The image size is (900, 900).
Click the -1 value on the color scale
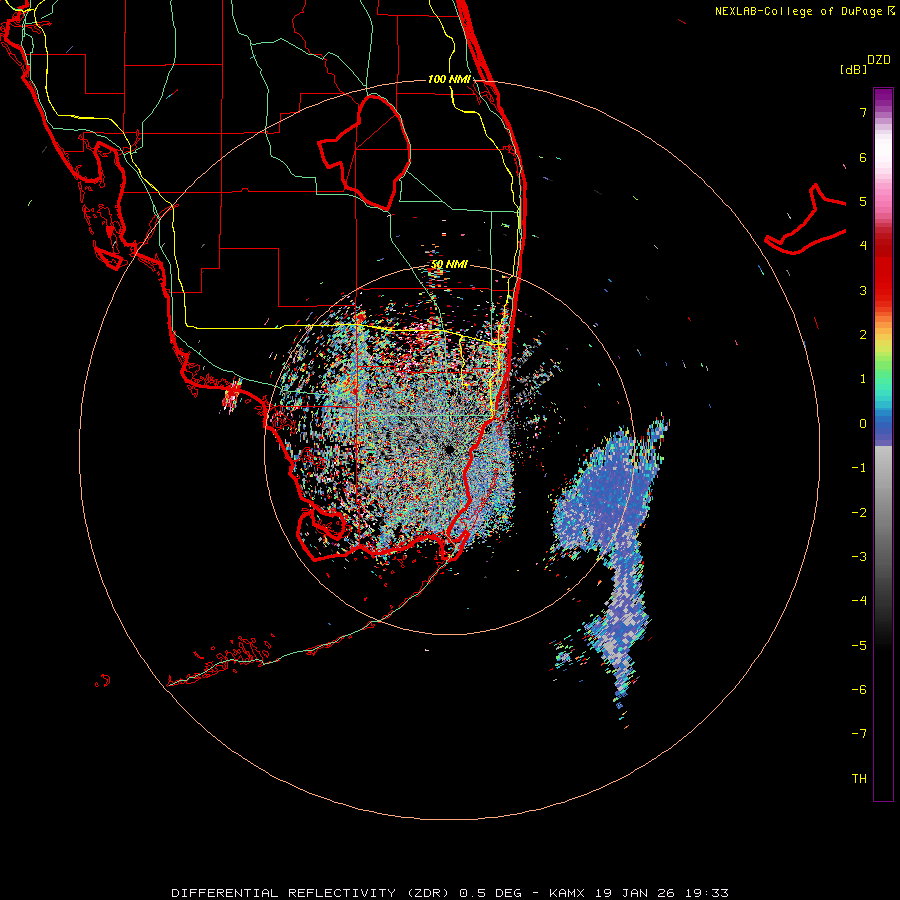(859, 468)
